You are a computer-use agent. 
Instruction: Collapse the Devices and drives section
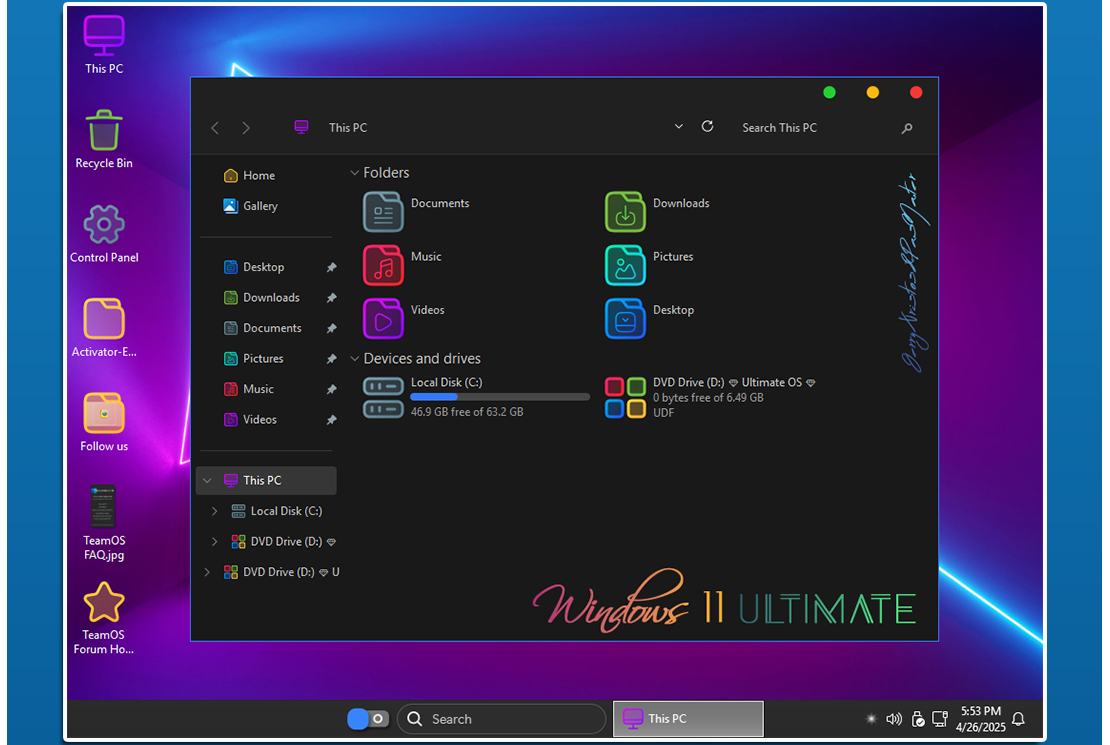coord(355,359)
